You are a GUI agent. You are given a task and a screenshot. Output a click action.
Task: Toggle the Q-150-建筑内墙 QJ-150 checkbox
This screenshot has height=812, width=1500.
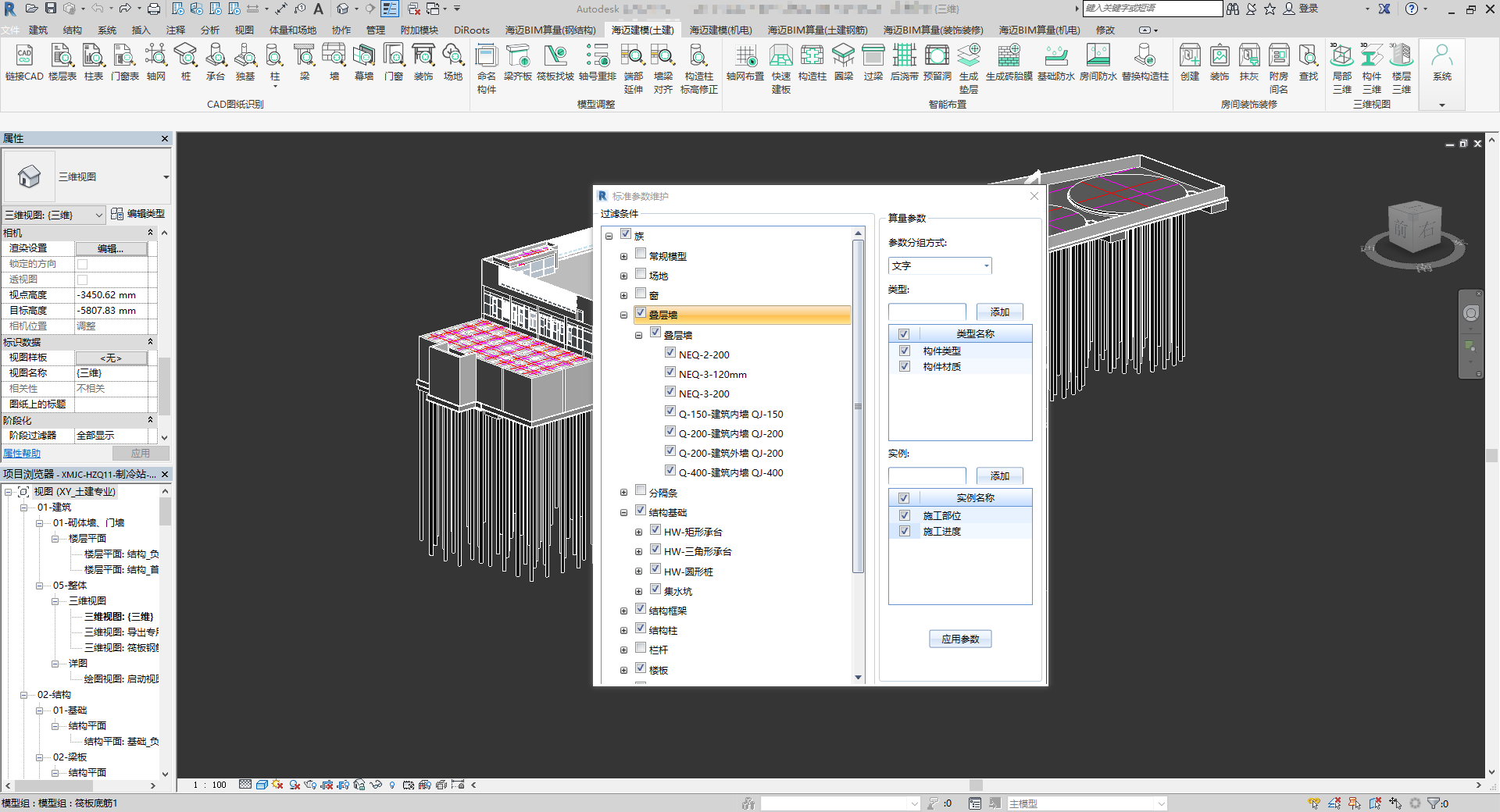(x=670, y=411)
